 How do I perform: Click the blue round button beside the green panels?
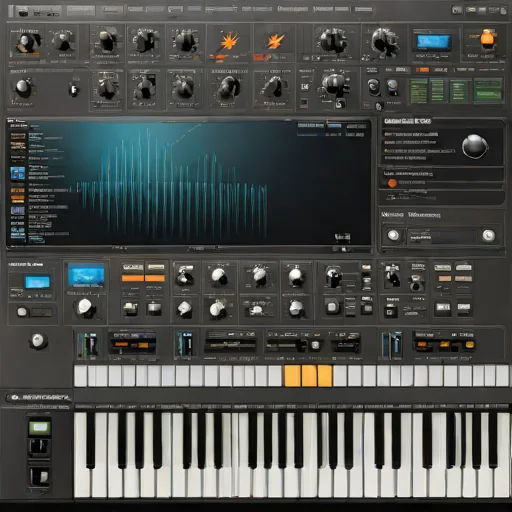click(x=392, y=86)
